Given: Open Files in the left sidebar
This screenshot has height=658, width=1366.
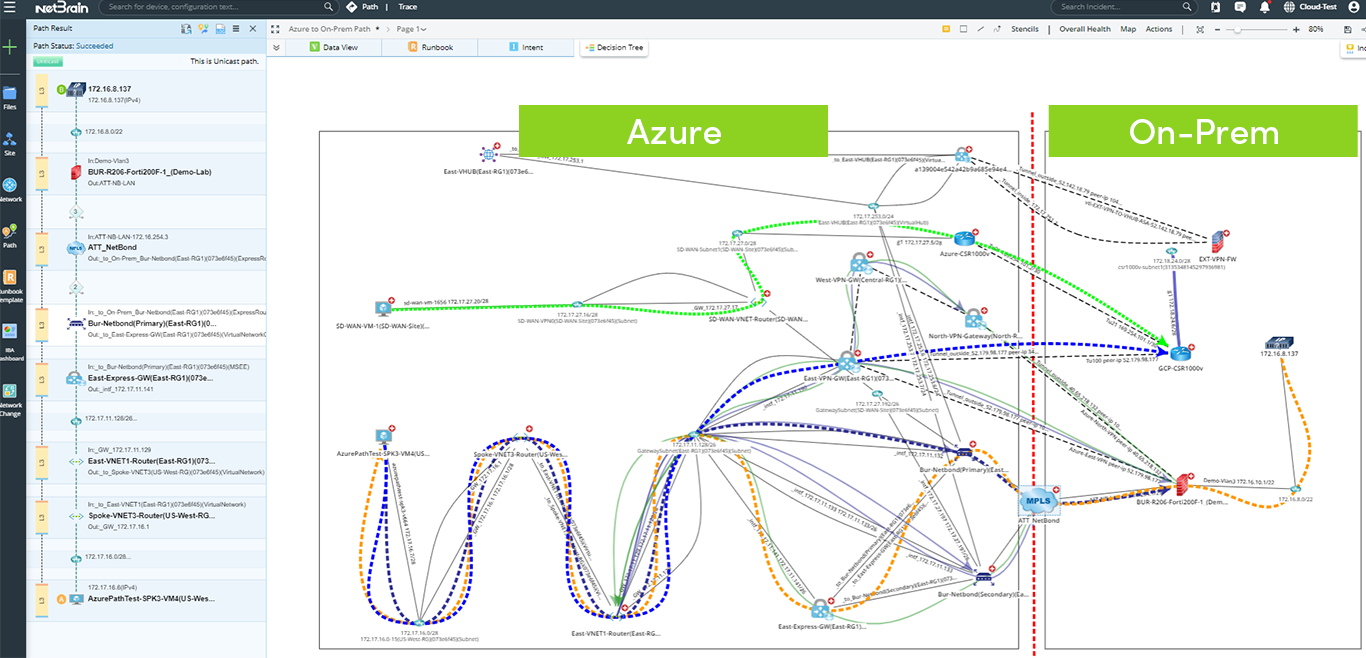Looking at the screenshot, I should (10, 97).
